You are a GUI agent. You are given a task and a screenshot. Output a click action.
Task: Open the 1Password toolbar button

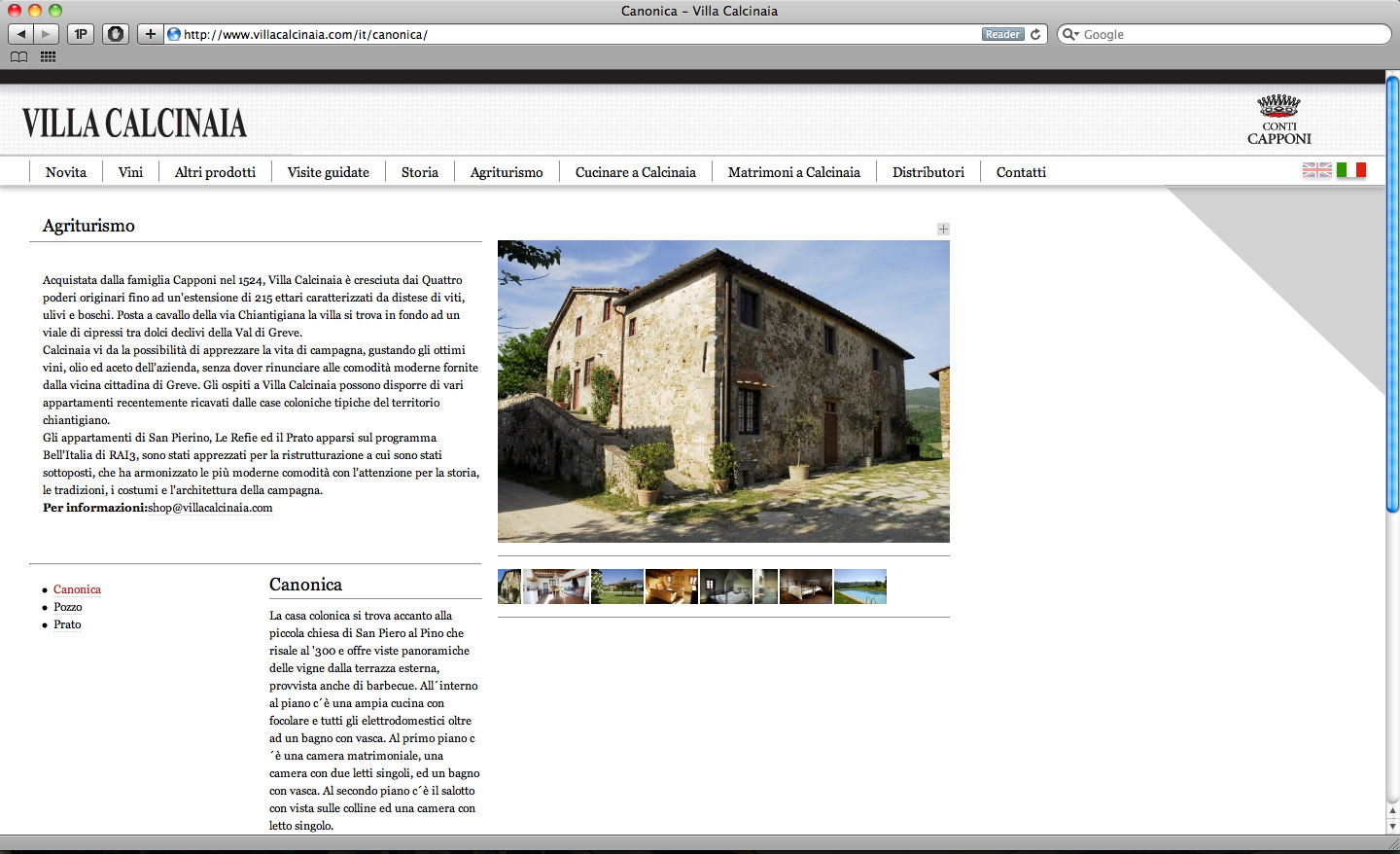click(x=81, y=34)
